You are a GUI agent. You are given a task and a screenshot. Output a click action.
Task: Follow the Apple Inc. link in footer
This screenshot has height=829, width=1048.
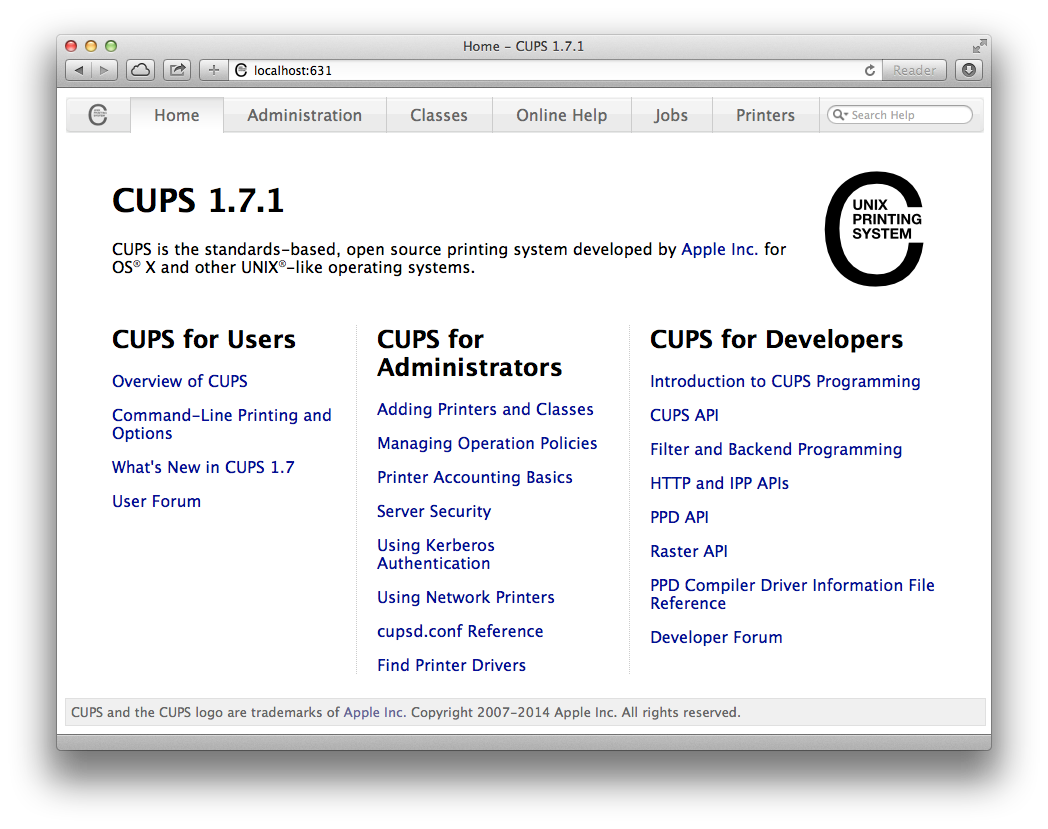pos(374,713)
